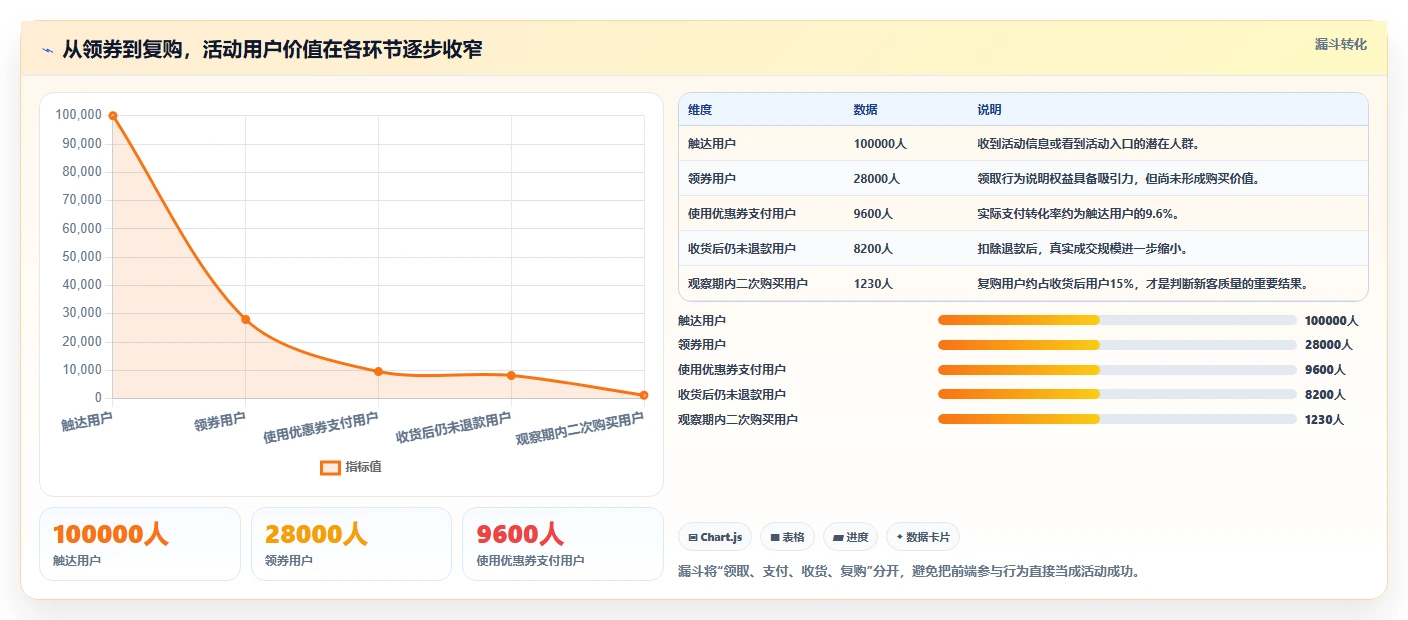The width and height of the screenshot is (1408, 620).
Task: Click the 触达用户 x-axis label
Action: [x=87, y=421]
